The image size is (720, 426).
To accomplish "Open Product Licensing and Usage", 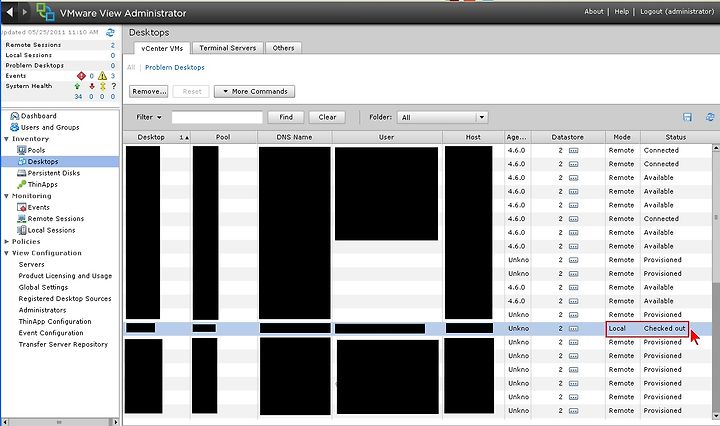I will click(x=65, y=276).
